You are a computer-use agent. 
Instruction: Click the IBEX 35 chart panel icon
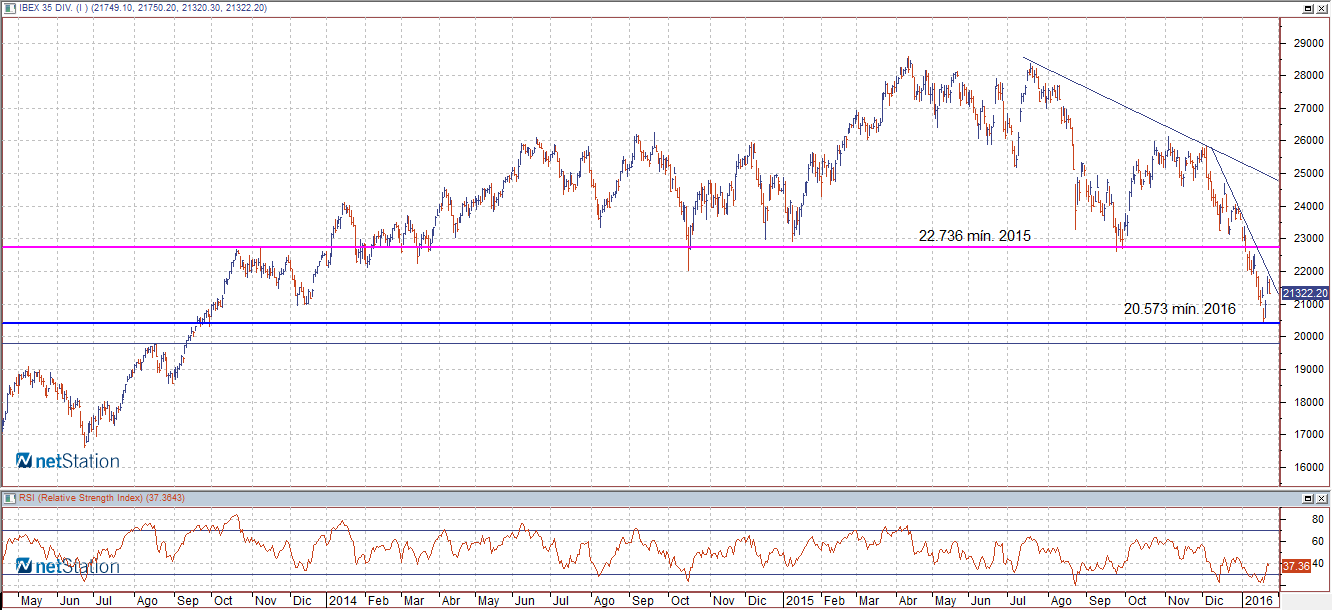click(9, 8)
